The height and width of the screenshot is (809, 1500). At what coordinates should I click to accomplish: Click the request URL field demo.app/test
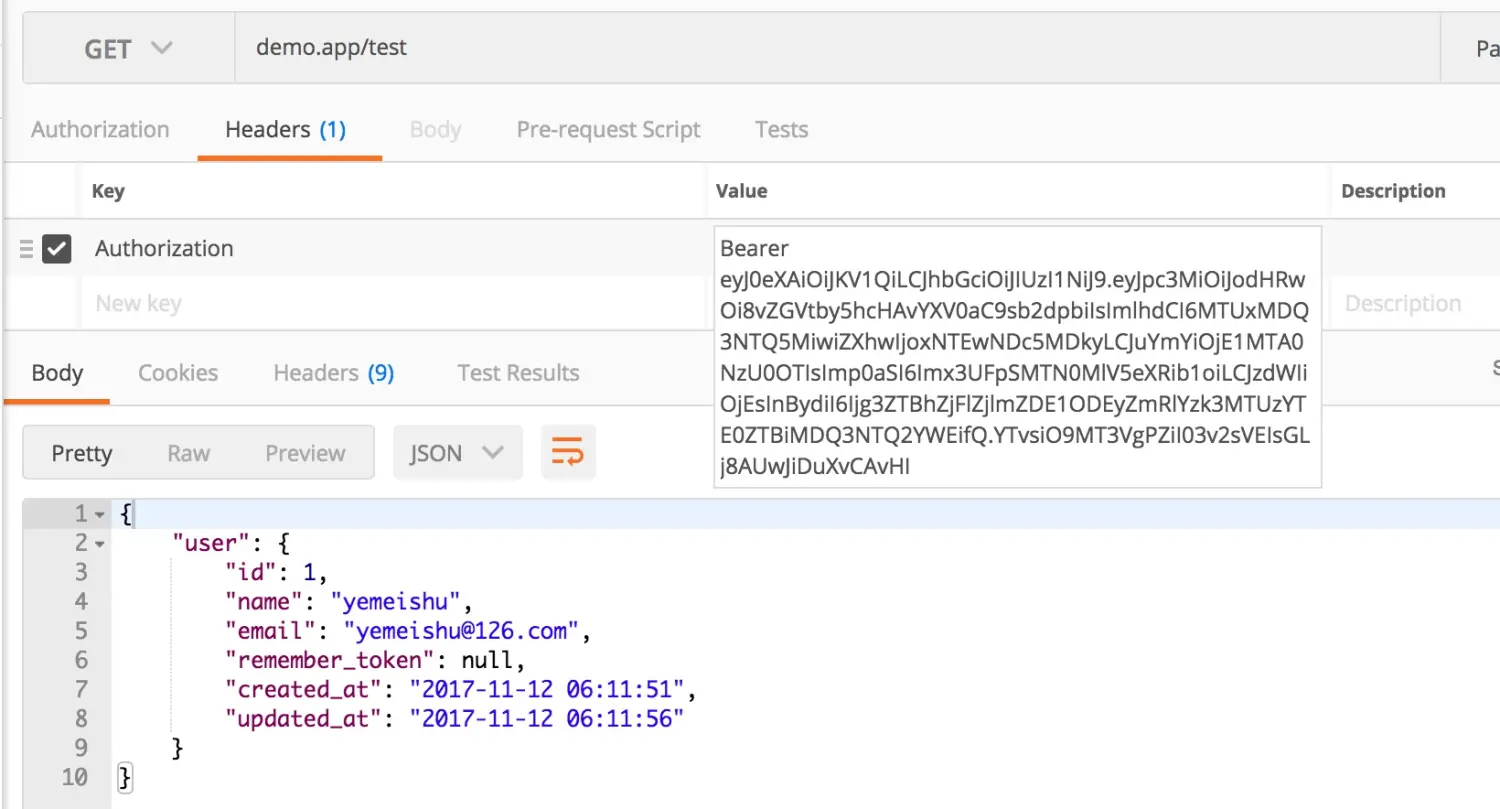click(838, 48)
